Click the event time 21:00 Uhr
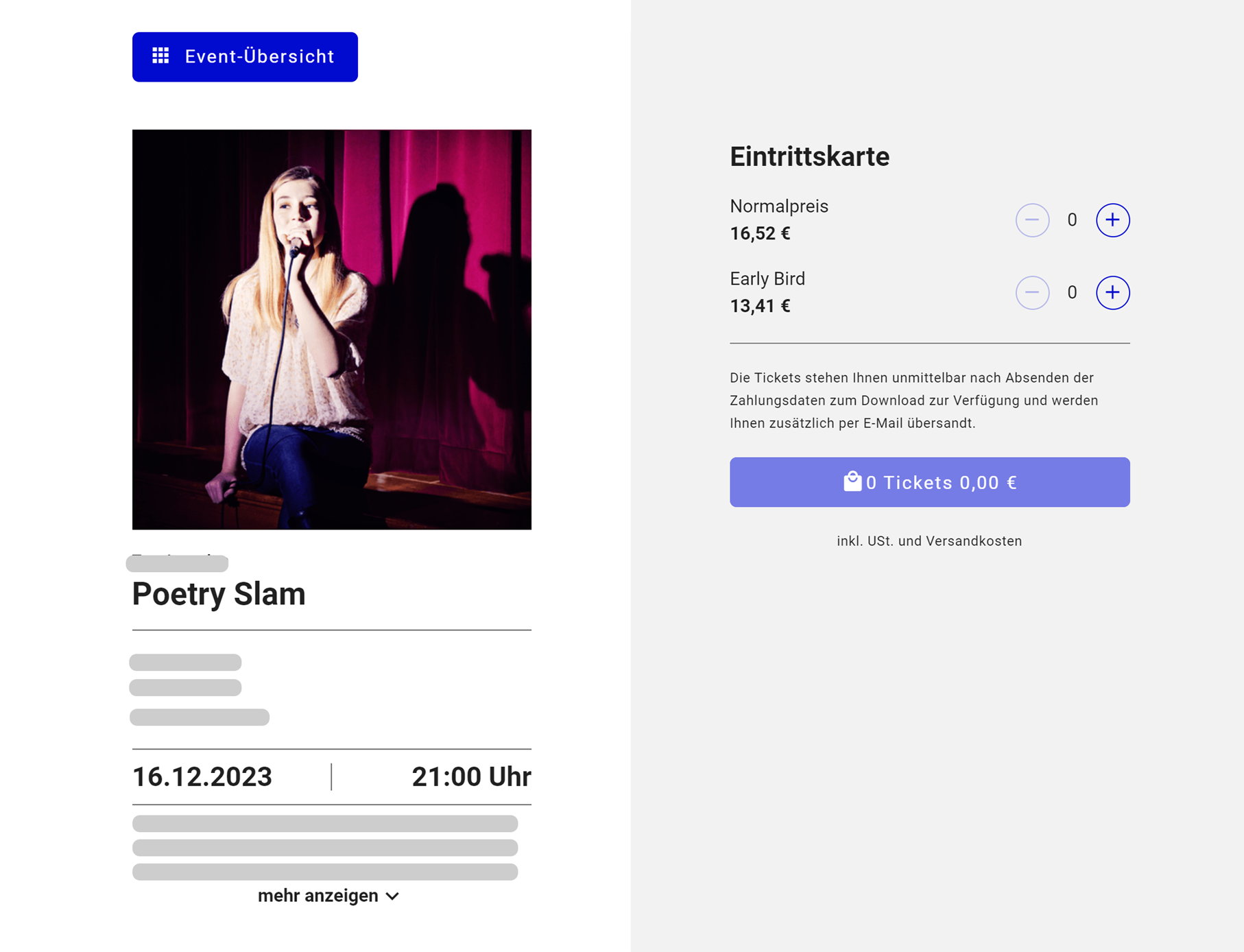 471,777
